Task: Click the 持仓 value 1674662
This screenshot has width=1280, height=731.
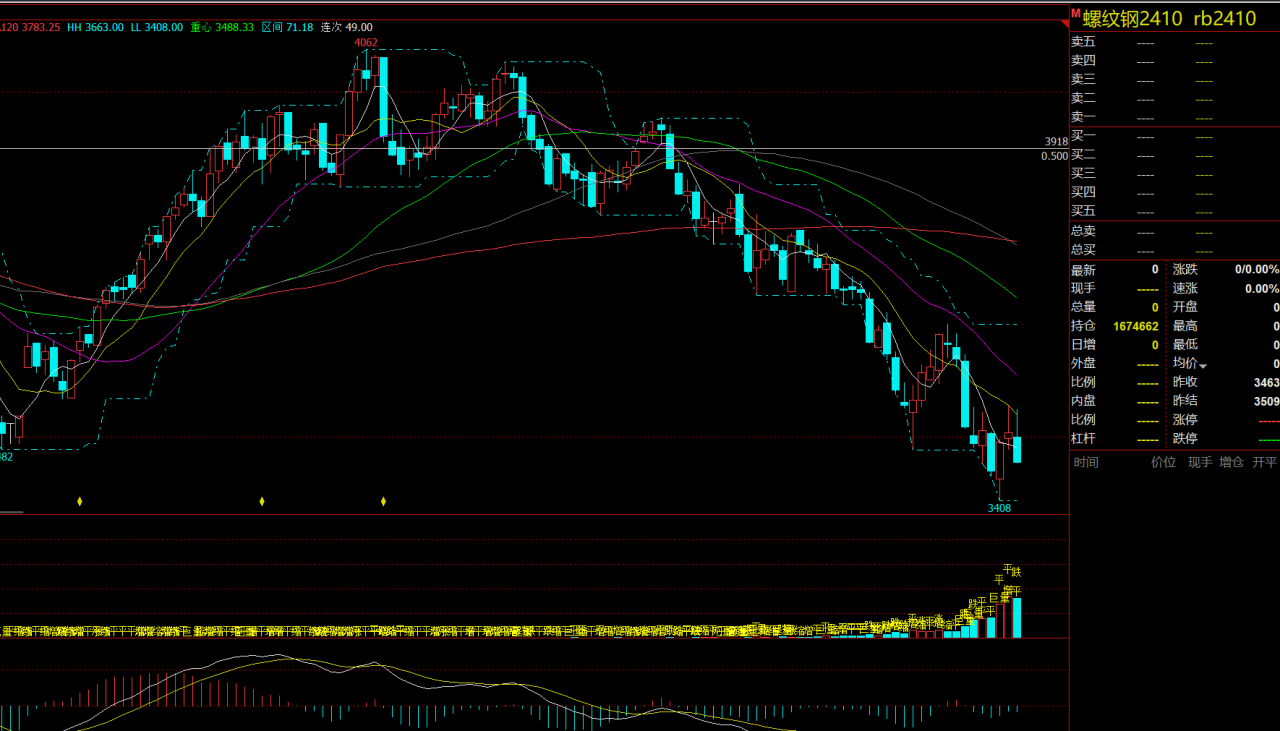Action: (x=1135, y=326)
